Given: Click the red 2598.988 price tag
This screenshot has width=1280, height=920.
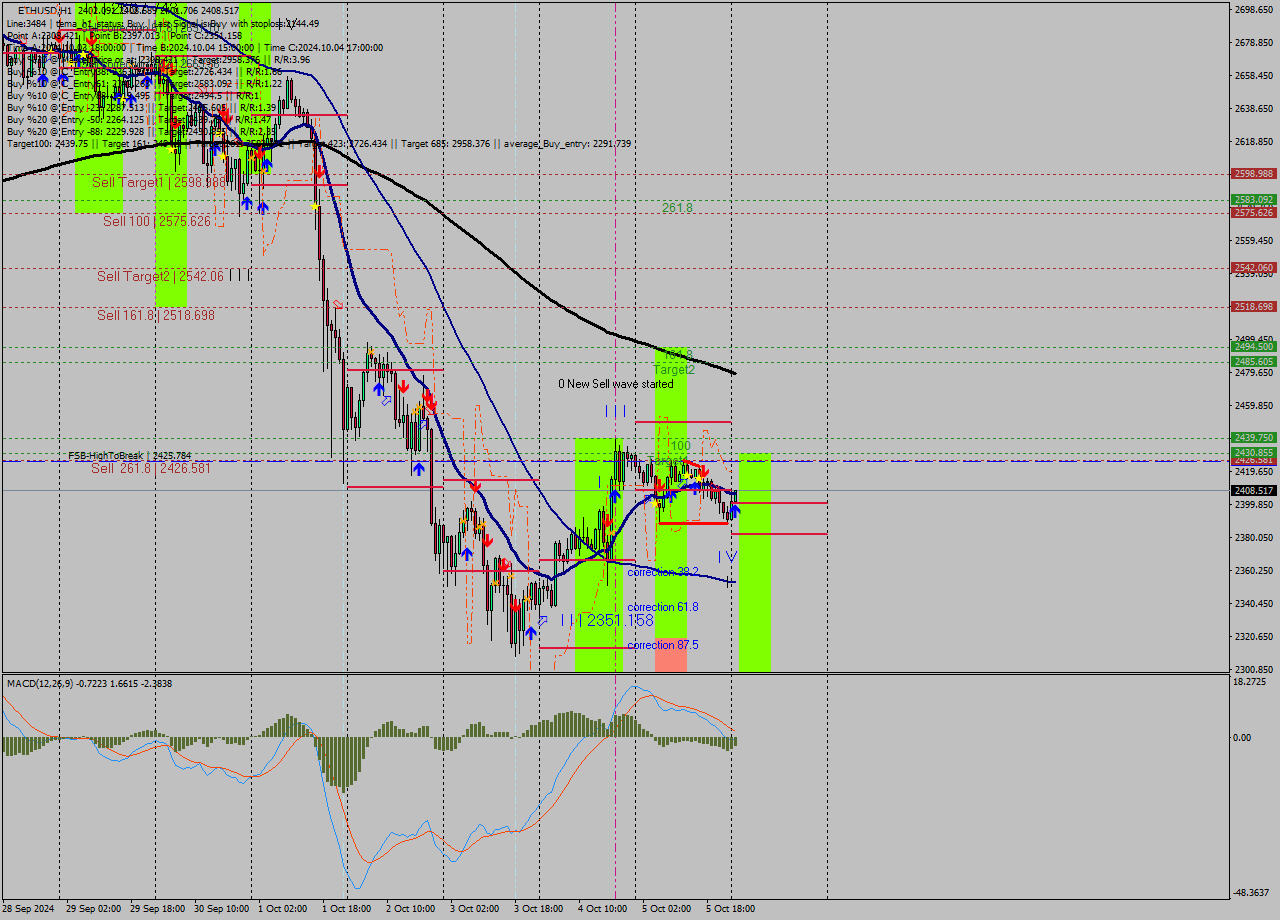Looking at the screenshot, I should (1253, 174).
